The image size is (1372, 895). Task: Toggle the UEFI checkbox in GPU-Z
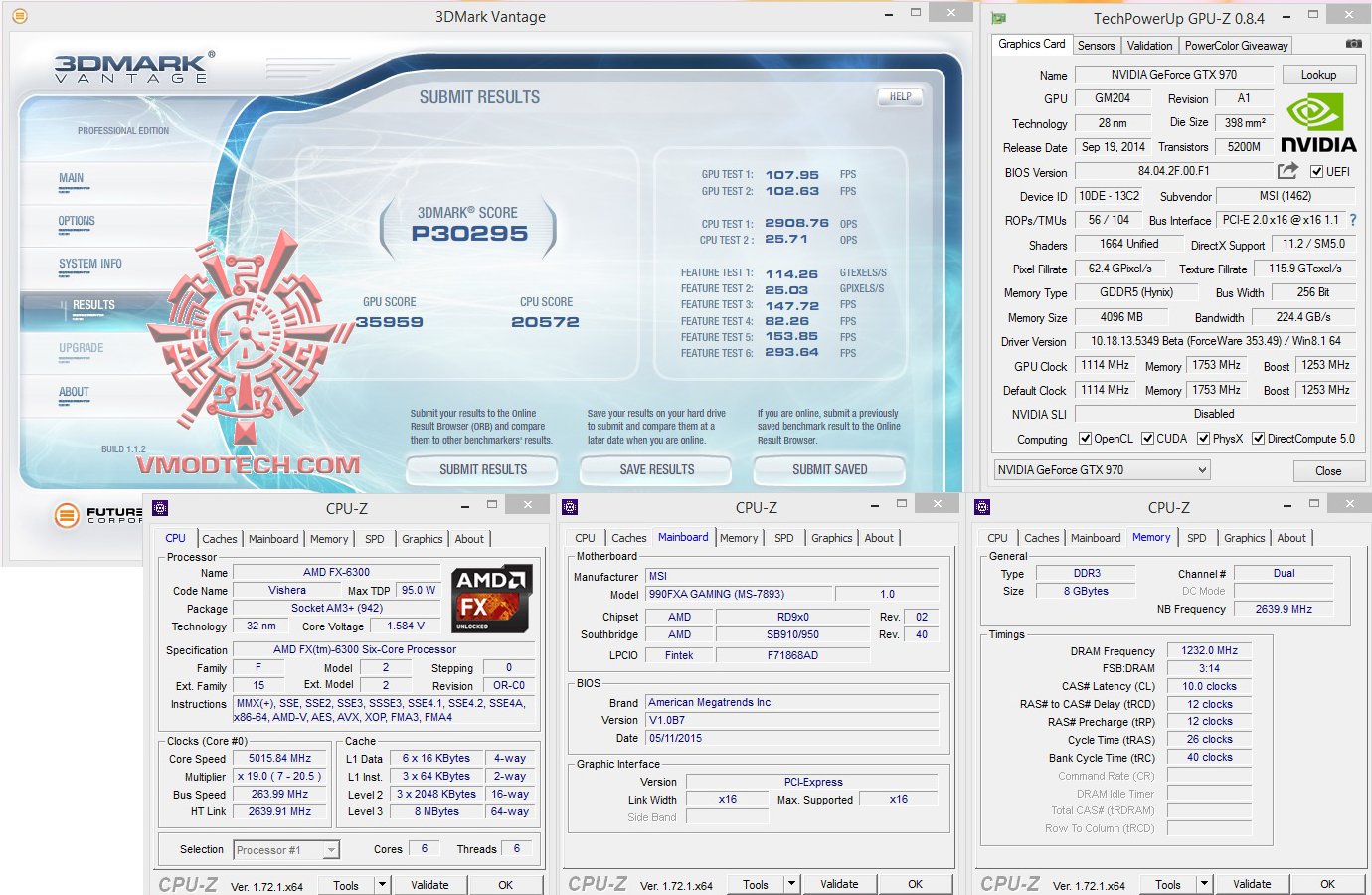click(1316, 172)
